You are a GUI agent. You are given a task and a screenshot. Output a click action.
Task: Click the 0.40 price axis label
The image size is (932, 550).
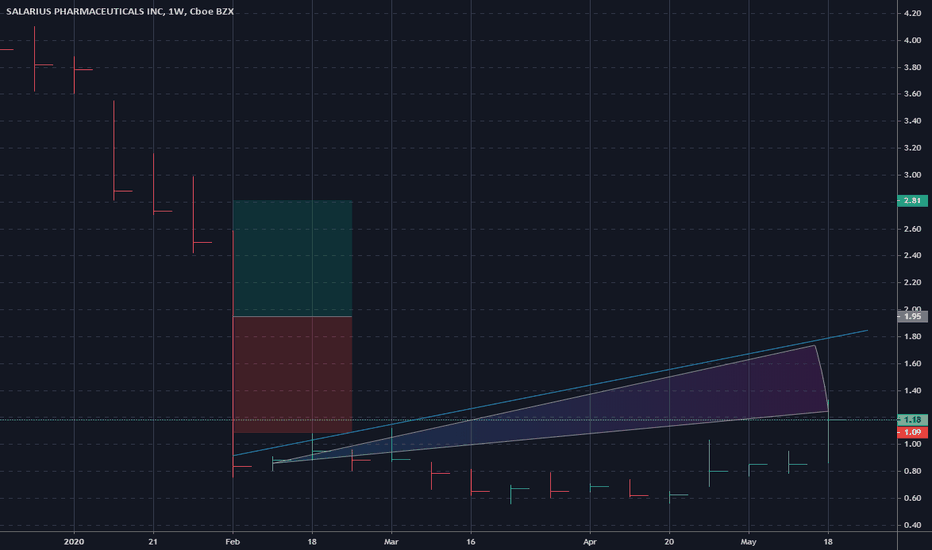coord(912,525)
